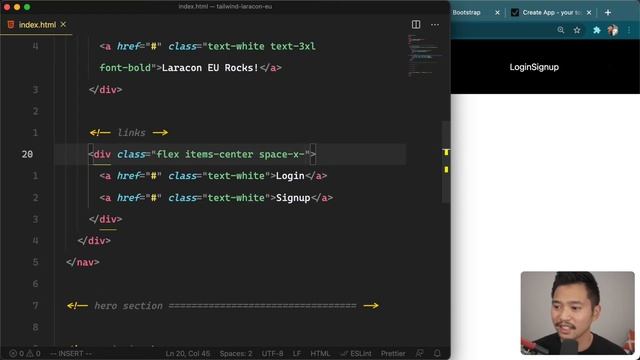Viewport: 640px width, 360px height.
Task: Click the LoginSignup link in browser page
Action: [534, 67]
